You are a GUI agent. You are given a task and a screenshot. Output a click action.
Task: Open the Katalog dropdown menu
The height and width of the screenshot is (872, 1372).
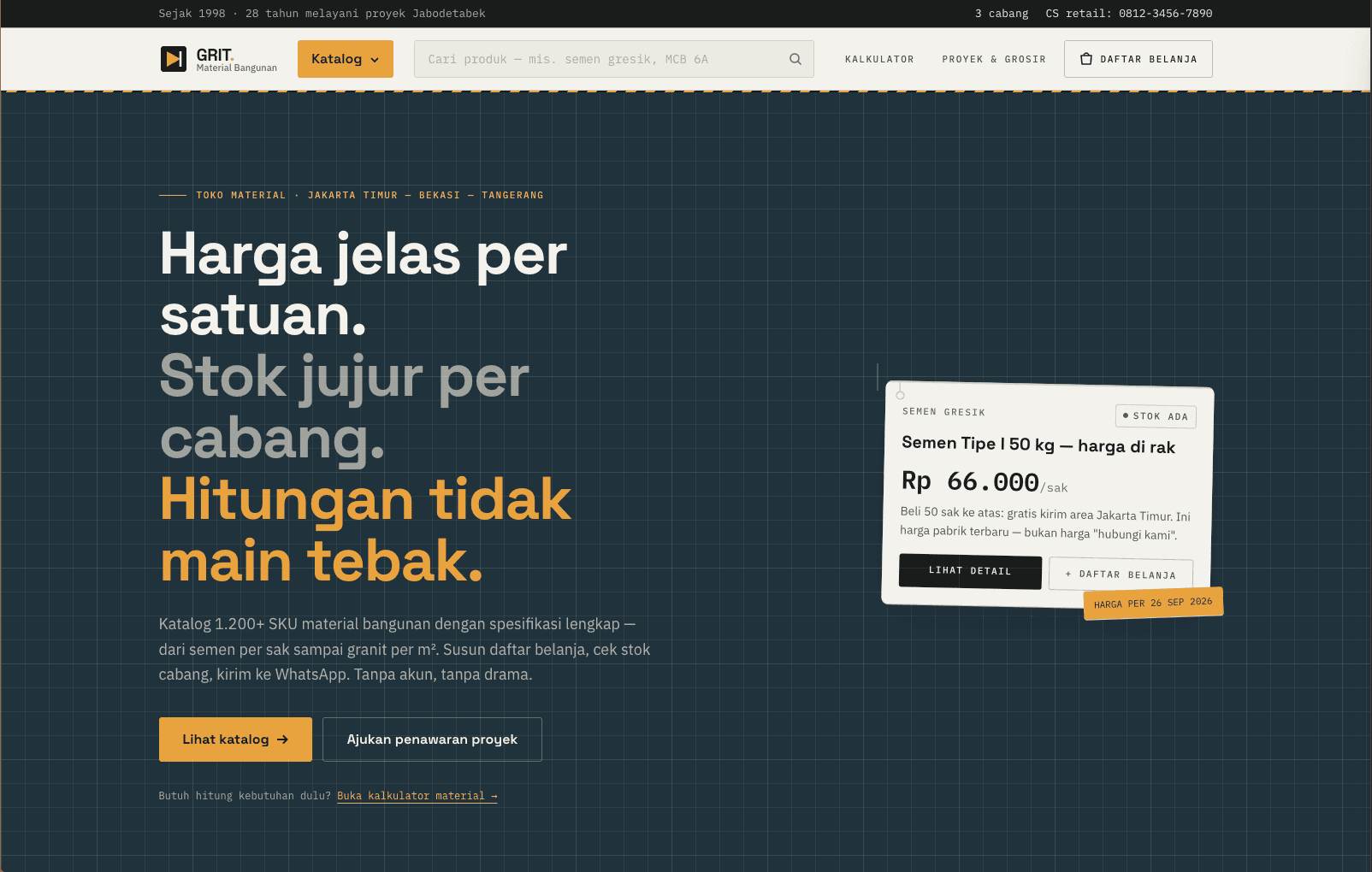tap(346, 59)
